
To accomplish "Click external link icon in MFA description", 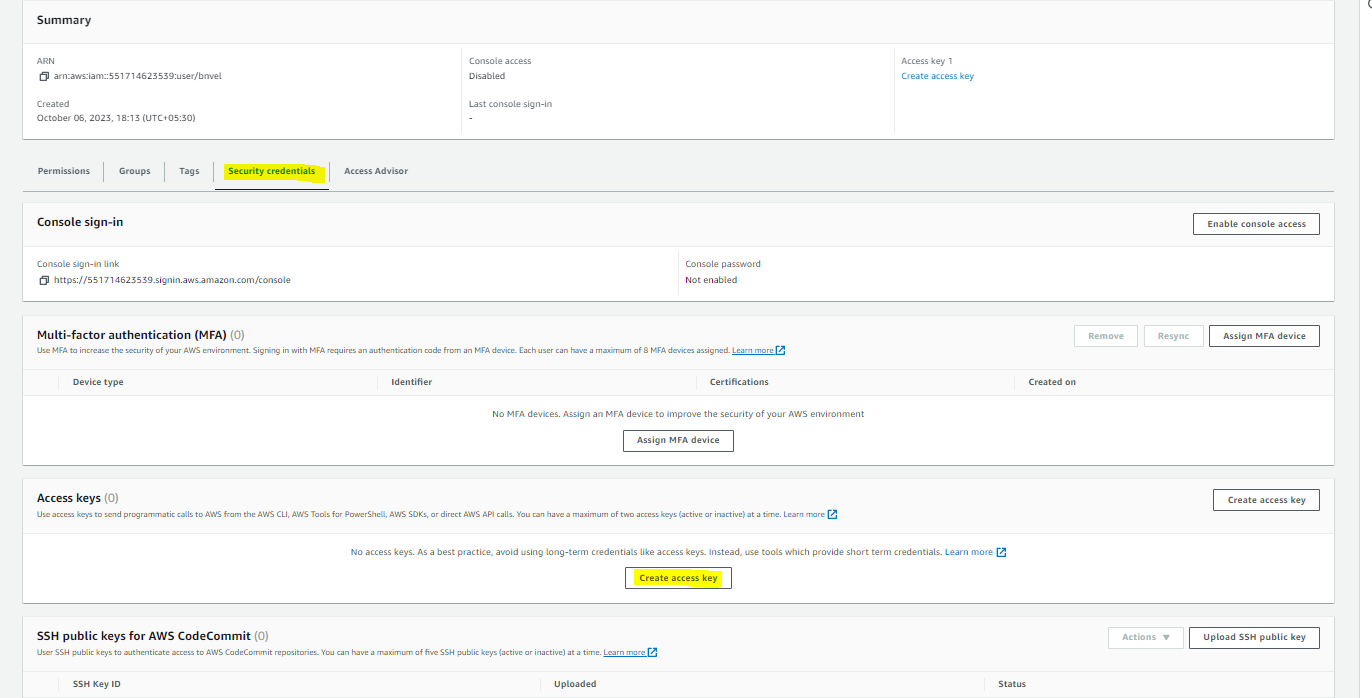I will [781, 351].
